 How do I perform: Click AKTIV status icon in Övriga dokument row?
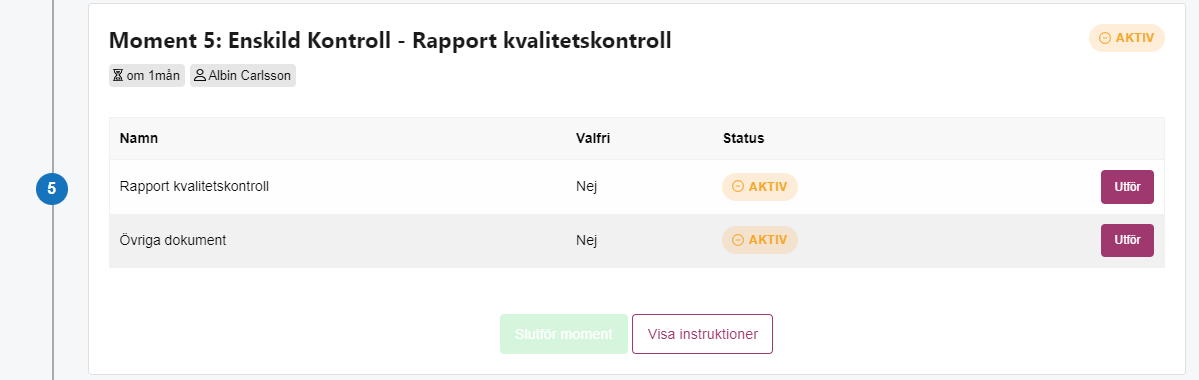[737, 240]
